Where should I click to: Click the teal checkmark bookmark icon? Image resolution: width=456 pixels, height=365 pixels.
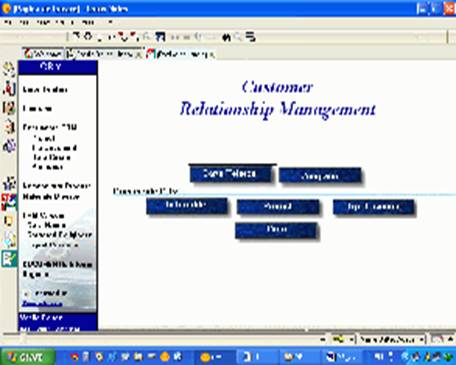tap(9, 259)
